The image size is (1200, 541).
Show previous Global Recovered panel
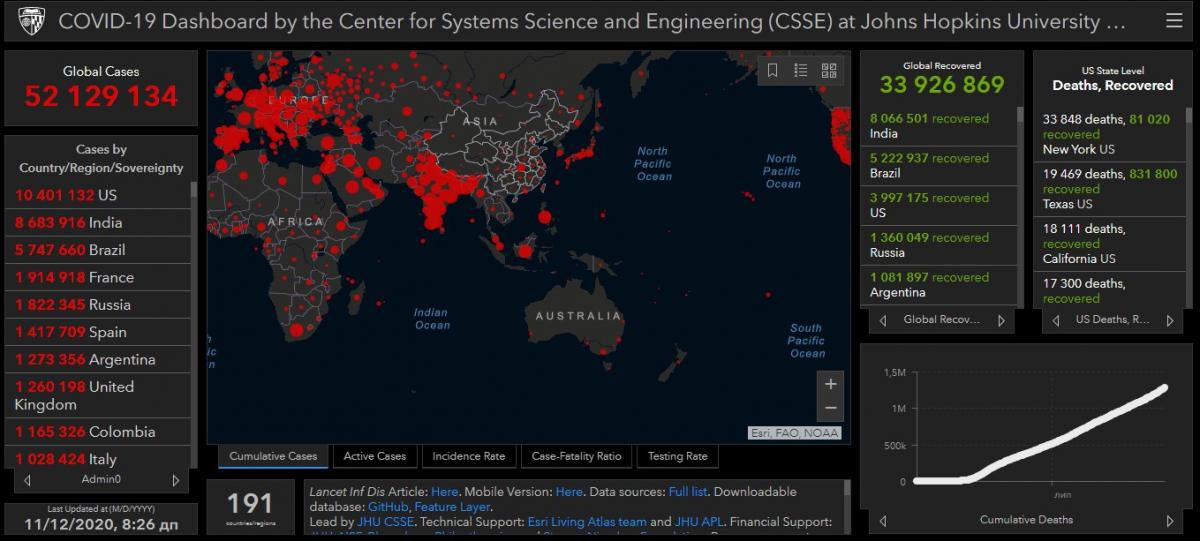pos(883,320)
